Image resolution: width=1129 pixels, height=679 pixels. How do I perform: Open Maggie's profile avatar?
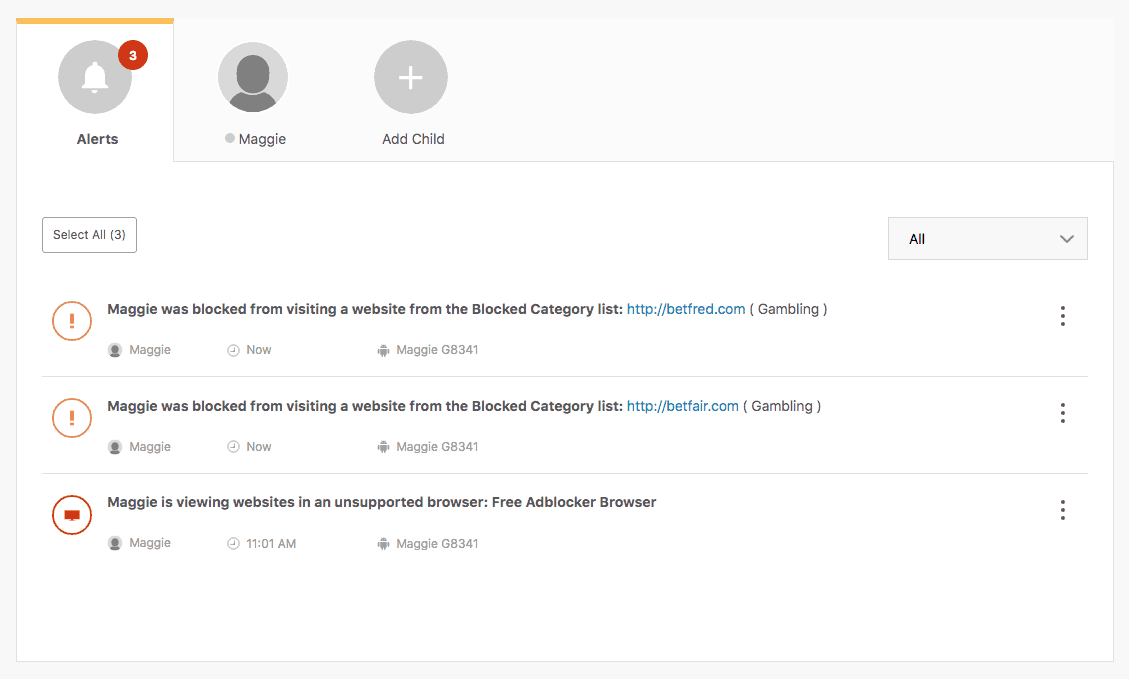point(253,78)
